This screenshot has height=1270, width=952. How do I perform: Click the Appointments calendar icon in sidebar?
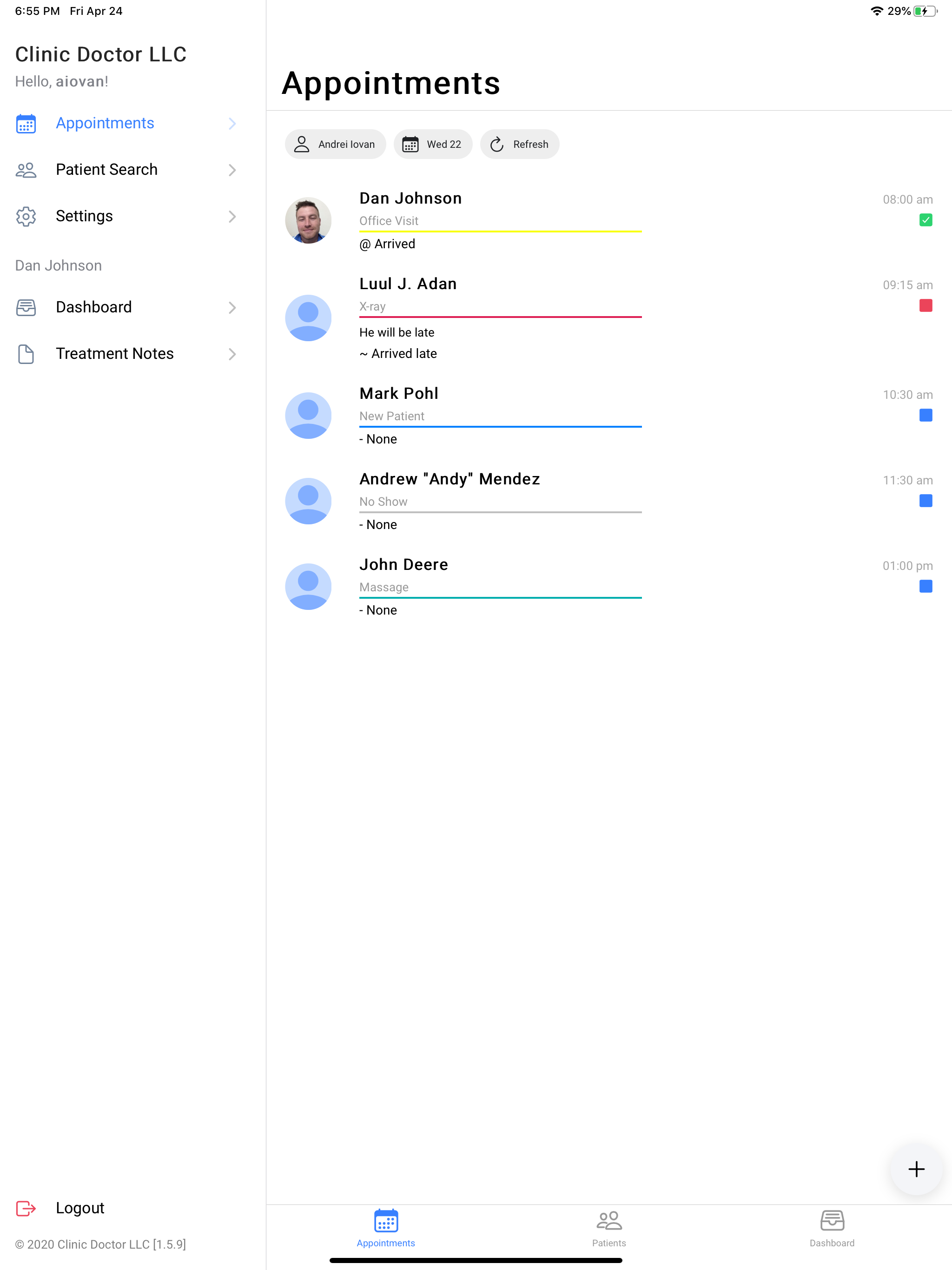point(26,124)
